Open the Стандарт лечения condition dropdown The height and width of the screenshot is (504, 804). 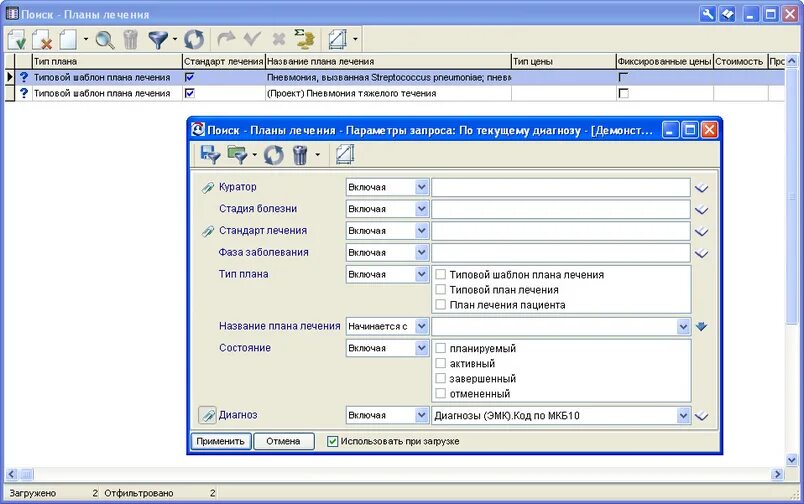tap(421, 231)
